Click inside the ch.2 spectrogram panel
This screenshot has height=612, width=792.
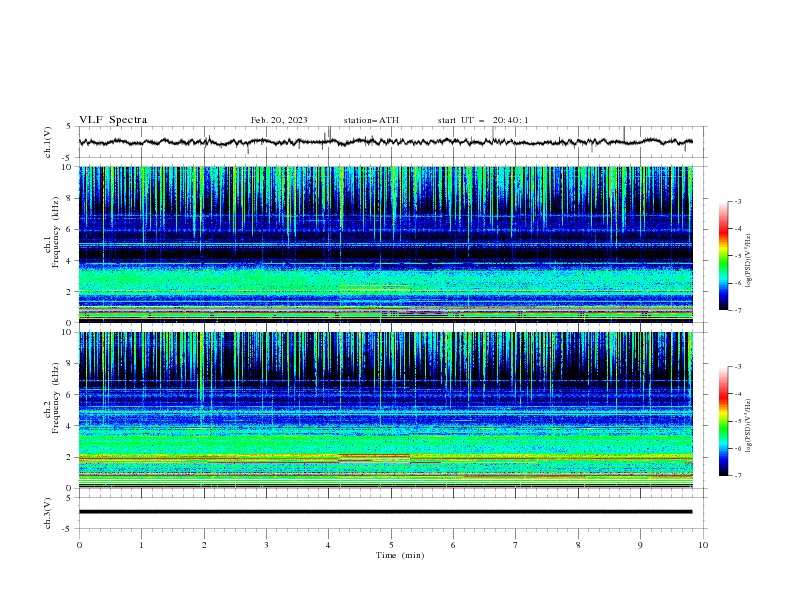coord(385,410)
